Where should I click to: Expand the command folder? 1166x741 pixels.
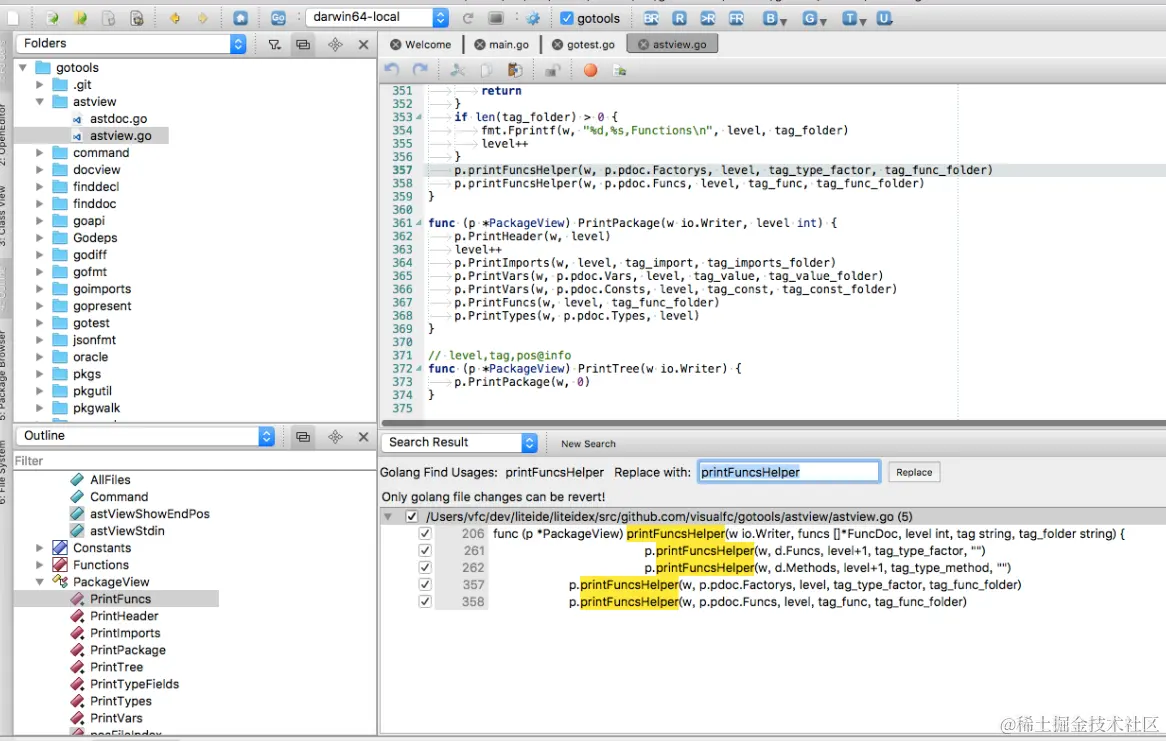click(x=39, y=153)
